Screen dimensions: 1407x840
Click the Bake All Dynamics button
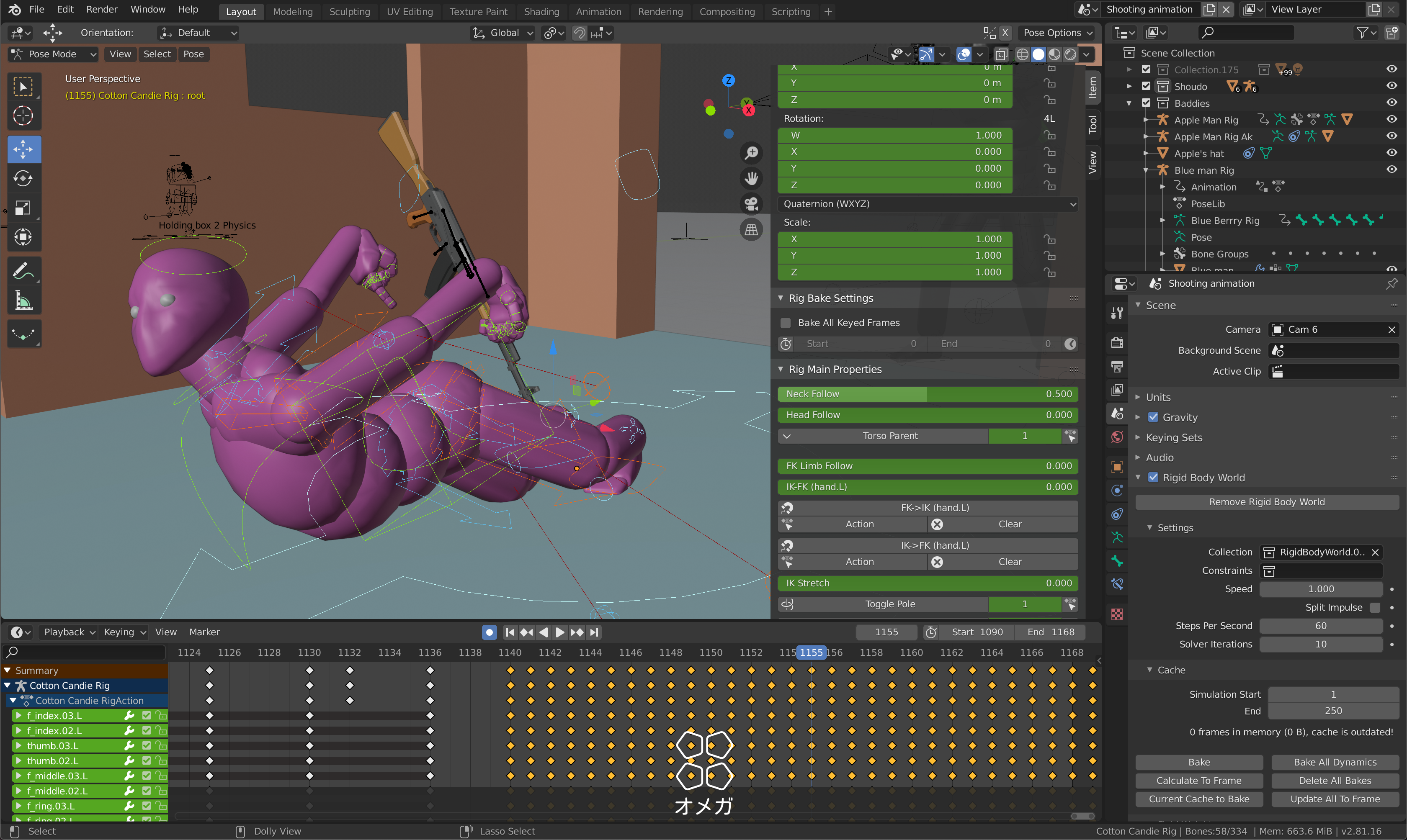tap(1335, 763)
